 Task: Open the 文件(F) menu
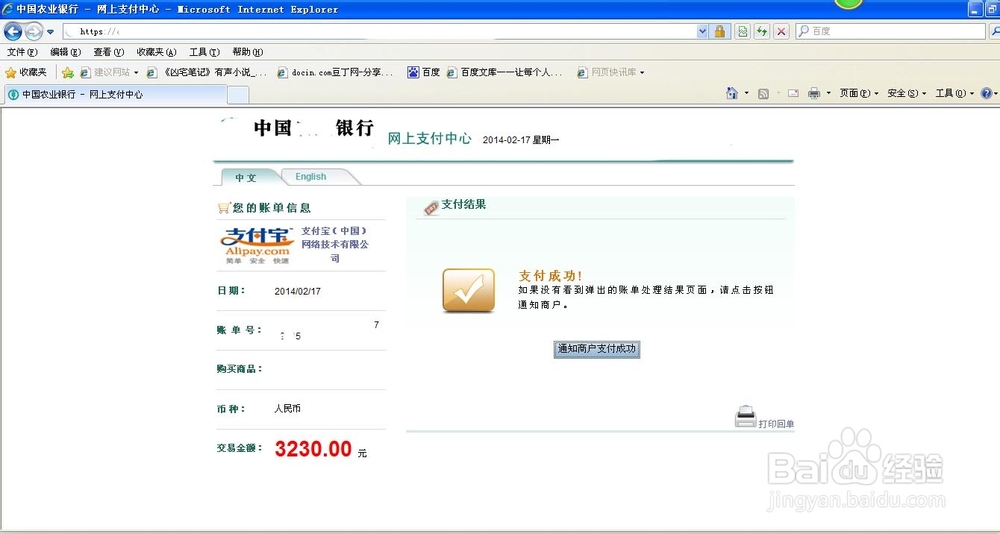coord(22,52)
